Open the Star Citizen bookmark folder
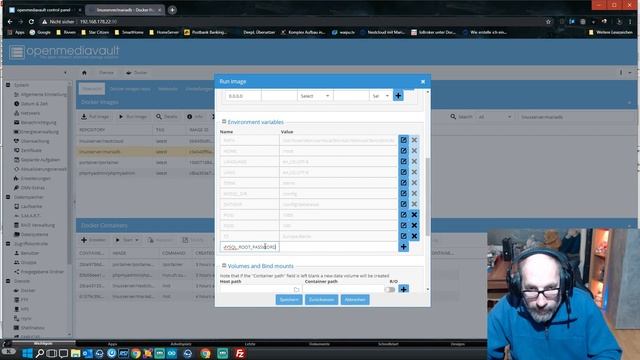The height and width of the screenshot is (360, 640). [95, 32]
